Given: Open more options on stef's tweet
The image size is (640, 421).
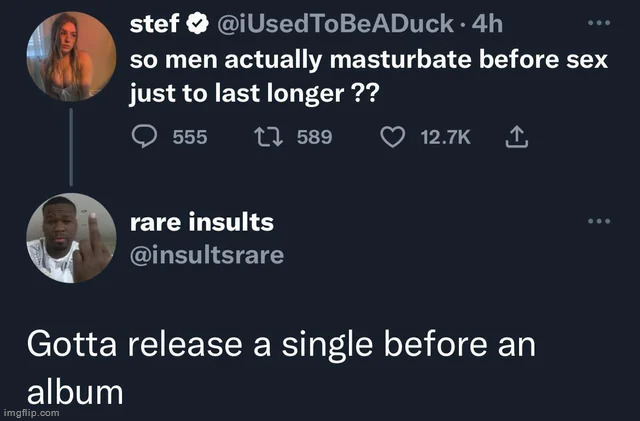Looking at the screenshot, I should click(x=599, y=23).
